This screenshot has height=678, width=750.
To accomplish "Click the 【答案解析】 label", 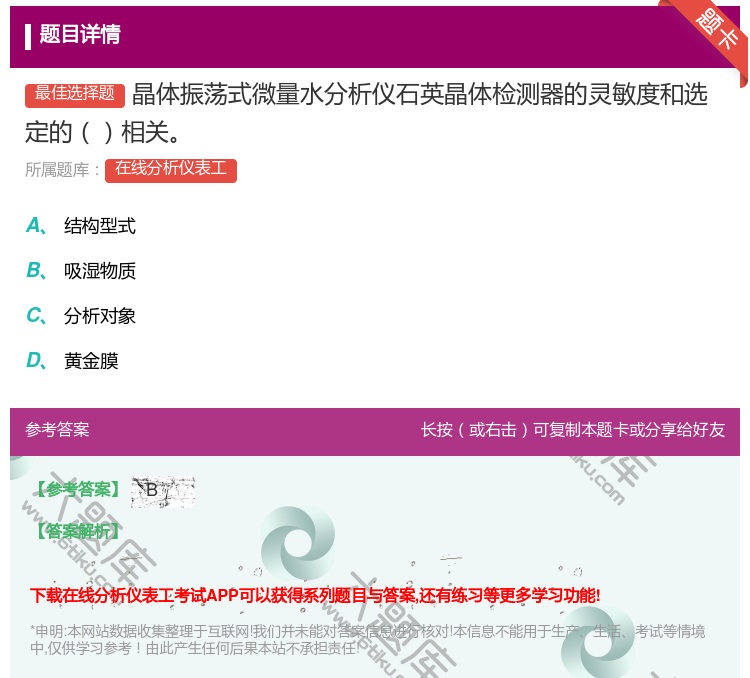I will point(78,531).
